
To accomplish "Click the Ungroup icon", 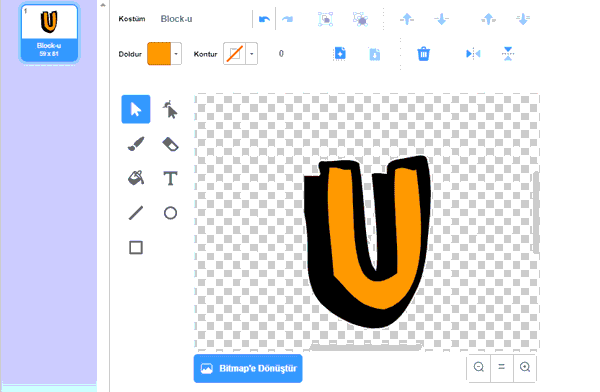I will (x=360, y=19).
